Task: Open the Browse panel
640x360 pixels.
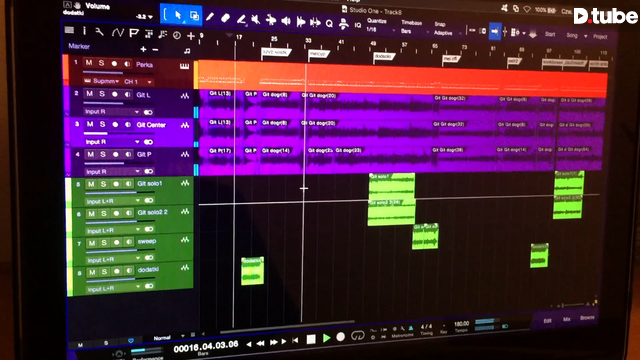Action: [587, 318]
